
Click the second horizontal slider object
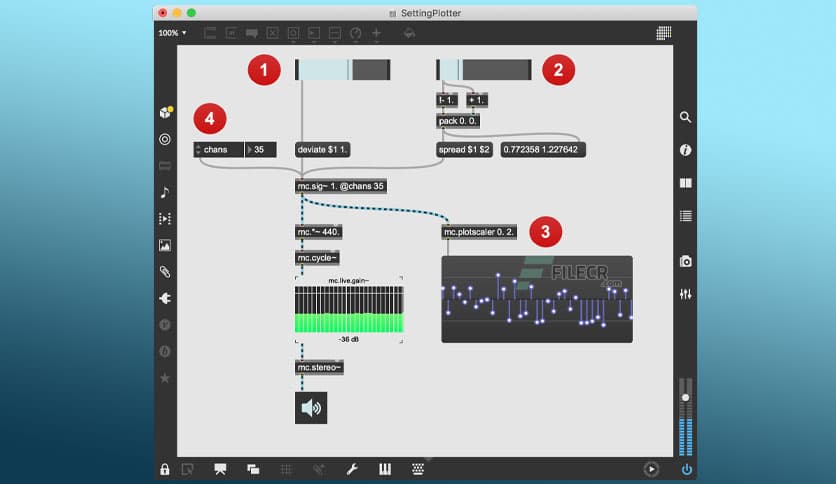point(484,70)
